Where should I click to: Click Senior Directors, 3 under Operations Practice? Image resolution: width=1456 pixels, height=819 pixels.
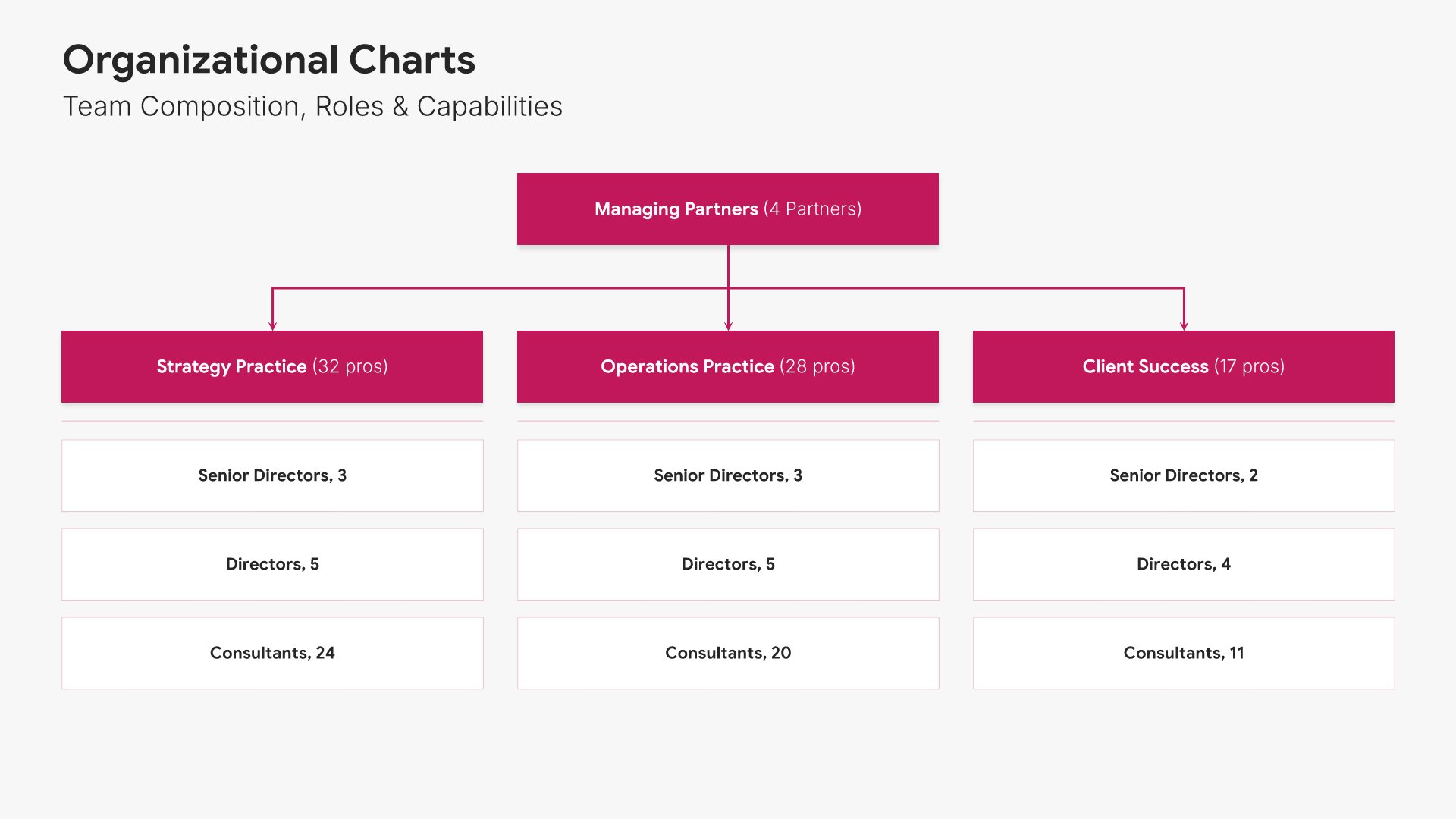point(727,475)
